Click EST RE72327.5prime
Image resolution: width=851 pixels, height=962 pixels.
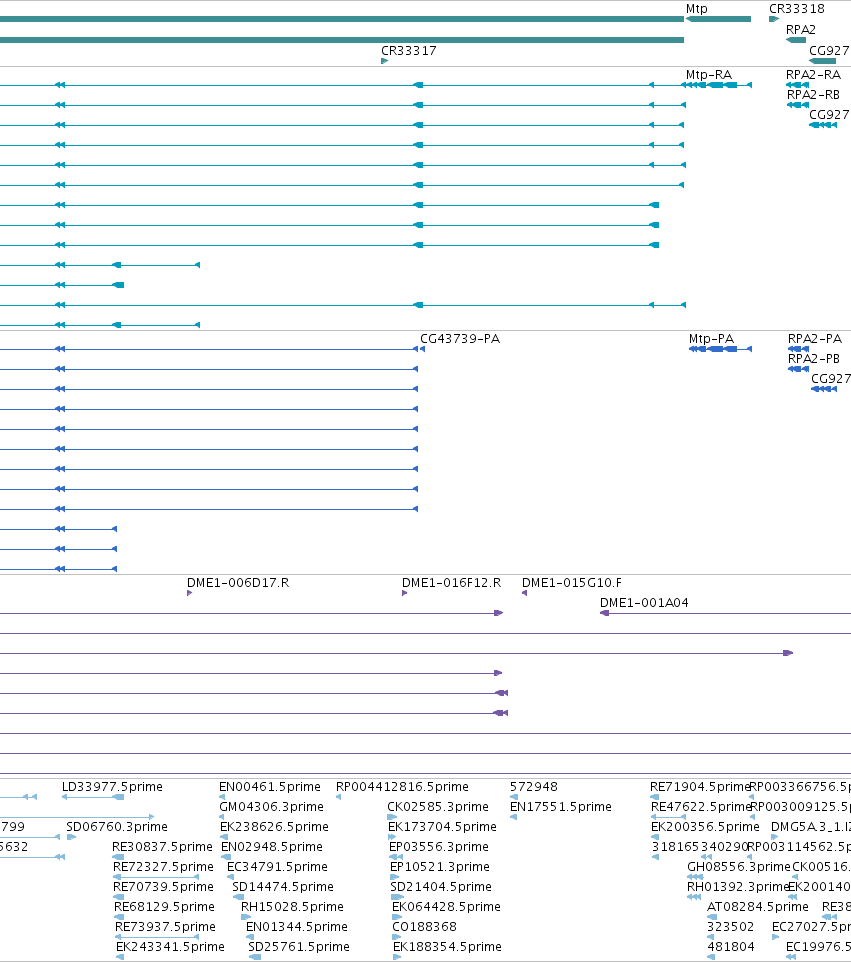point(163,866)
